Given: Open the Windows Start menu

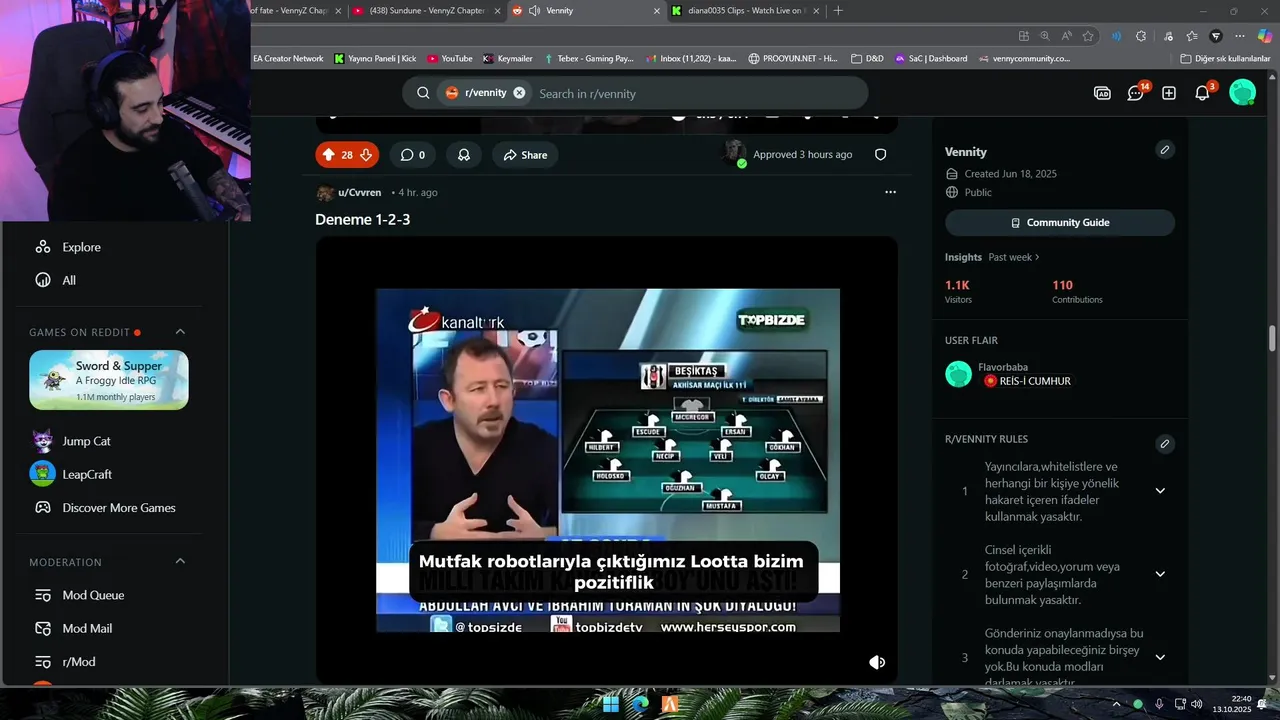Looking at the screenshot, I should (x=611, y=703).
